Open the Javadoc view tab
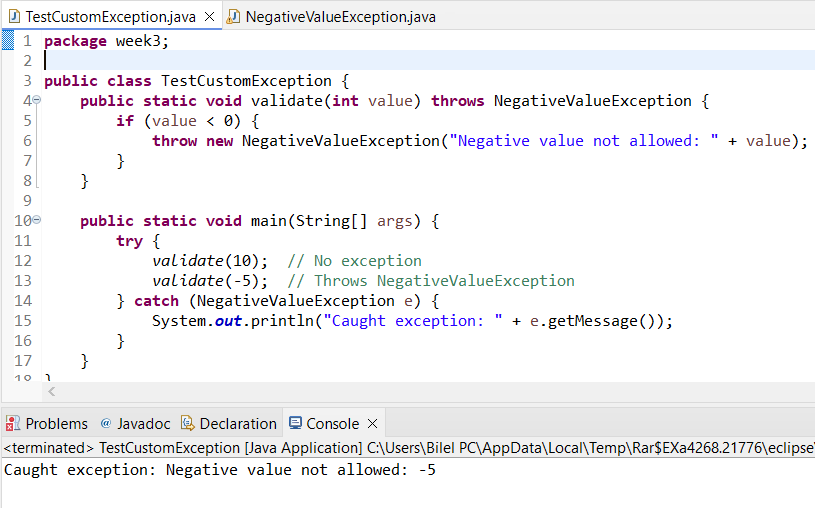The height and width of the screenshot is (508, 815). pyautogui.click(x=143, y=424)
